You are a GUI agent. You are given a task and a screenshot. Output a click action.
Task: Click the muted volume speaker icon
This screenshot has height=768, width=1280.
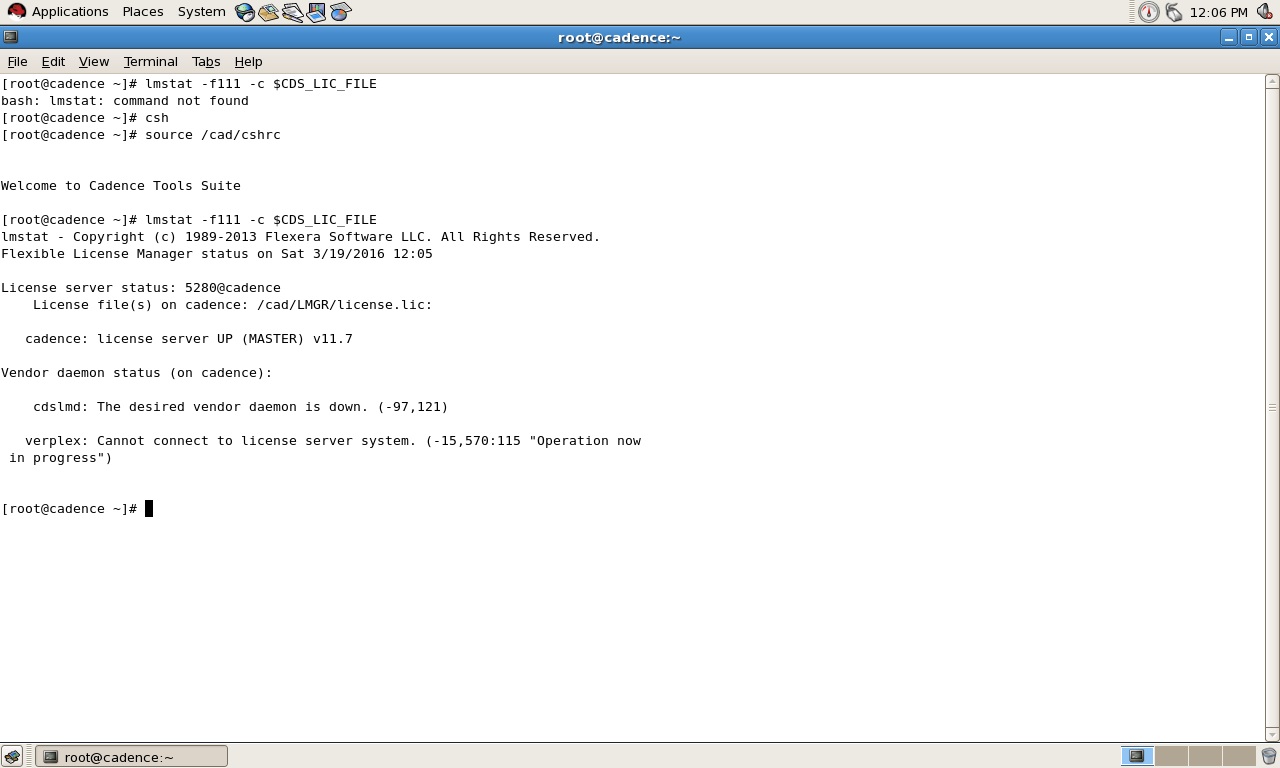pyautogui.click(x=1264, y=12)
